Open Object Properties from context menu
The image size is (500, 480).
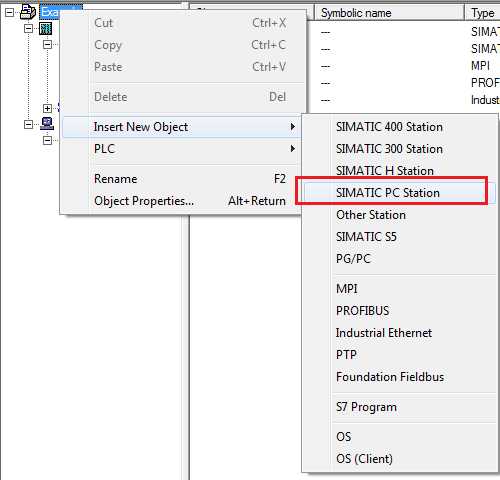(182, 201)
